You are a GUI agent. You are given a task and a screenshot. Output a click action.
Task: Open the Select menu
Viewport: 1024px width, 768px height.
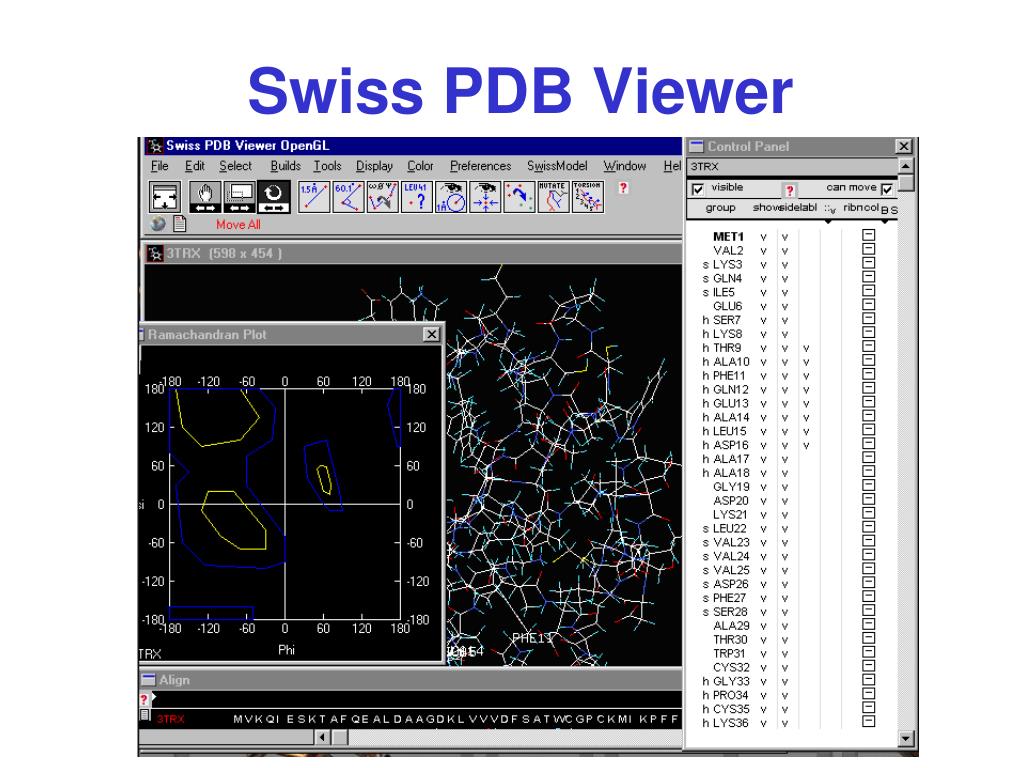coord(235,166)
